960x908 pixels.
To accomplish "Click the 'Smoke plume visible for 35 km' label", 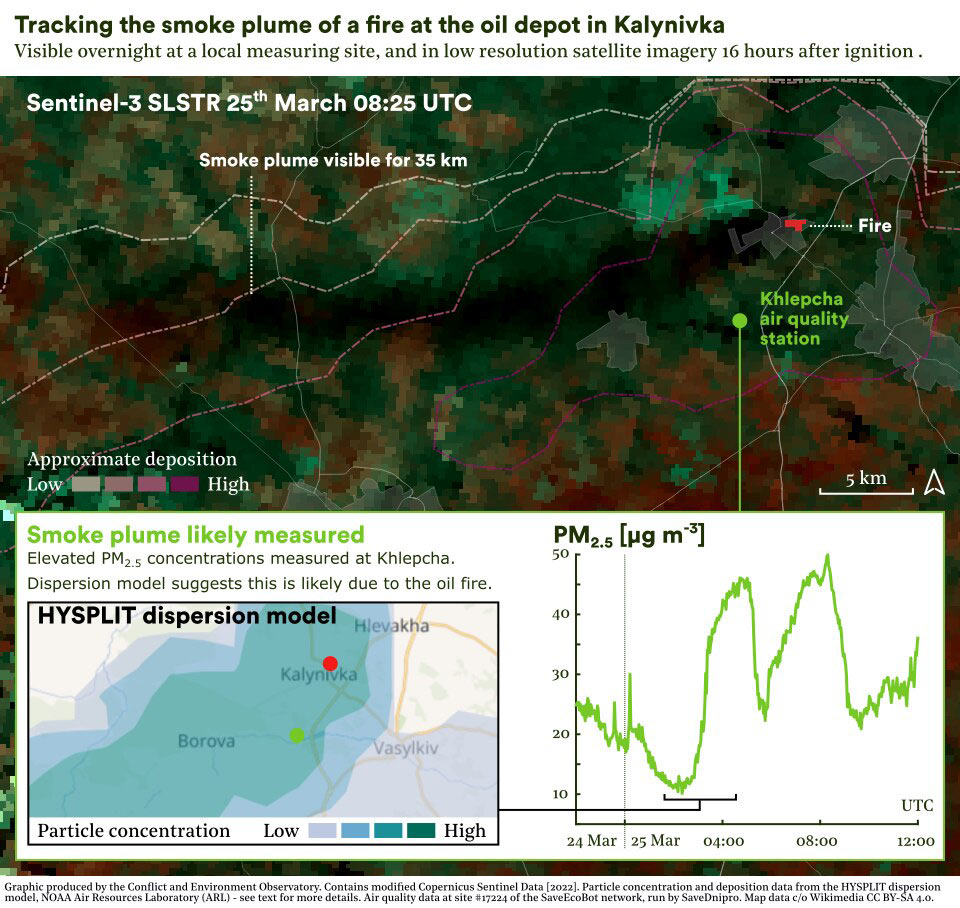I will coord(333,160).
